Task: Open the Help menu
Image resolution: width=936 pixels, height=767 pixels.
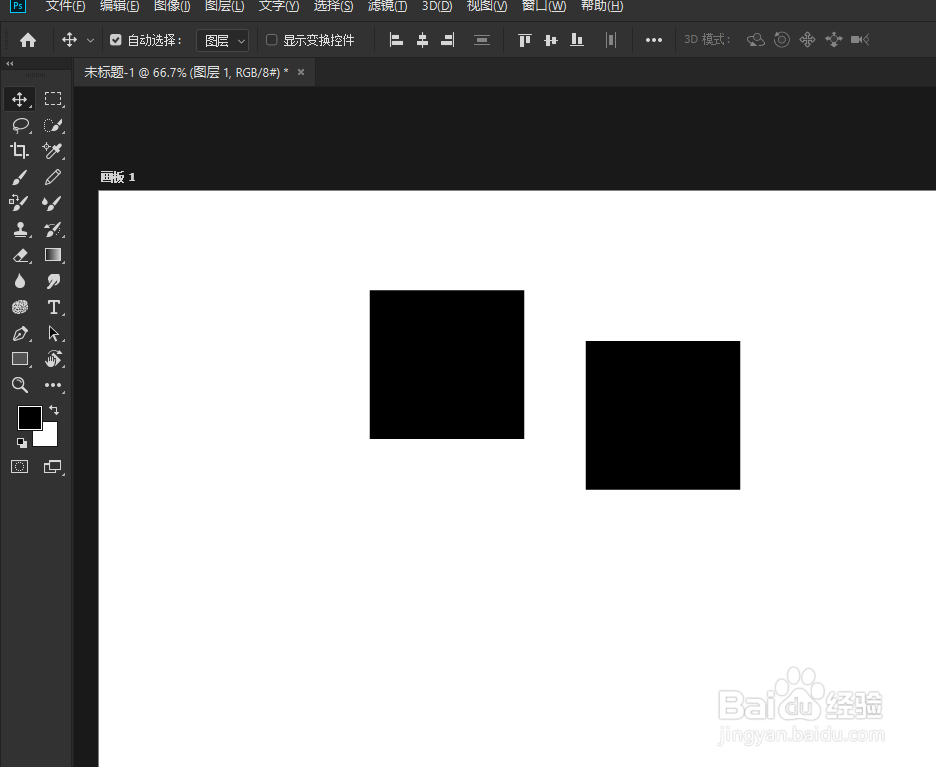Action: click(602, 7)
